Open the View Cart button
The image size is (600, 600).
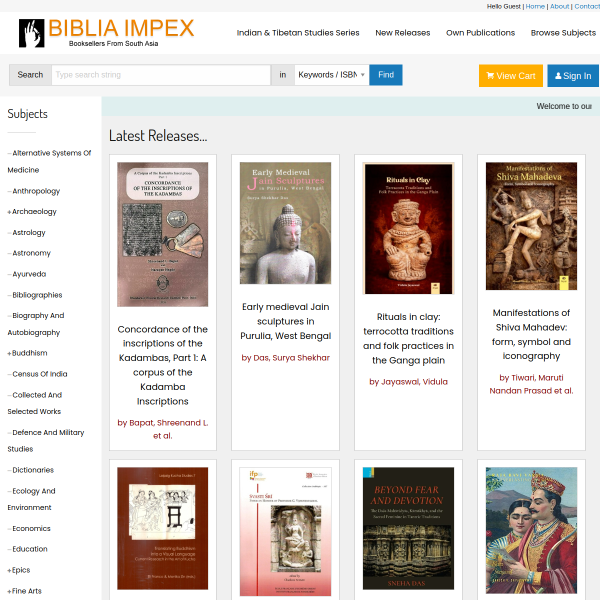(510, 76)
